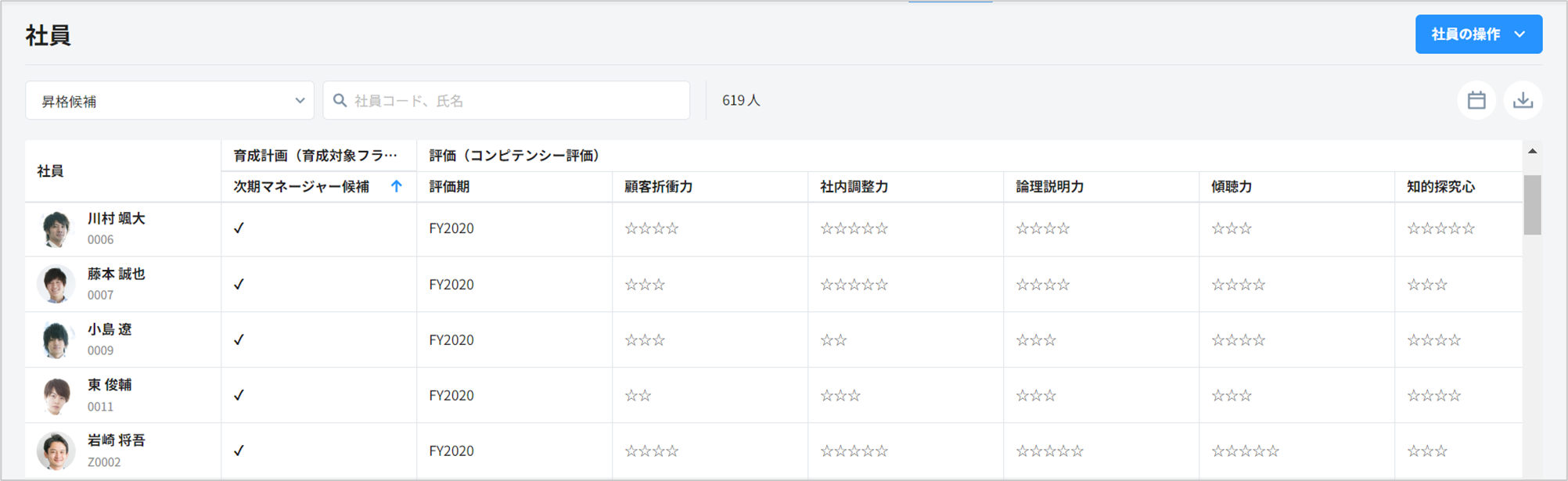
Task: Click the scrollbar up arrow
Action: point(1532,152)
